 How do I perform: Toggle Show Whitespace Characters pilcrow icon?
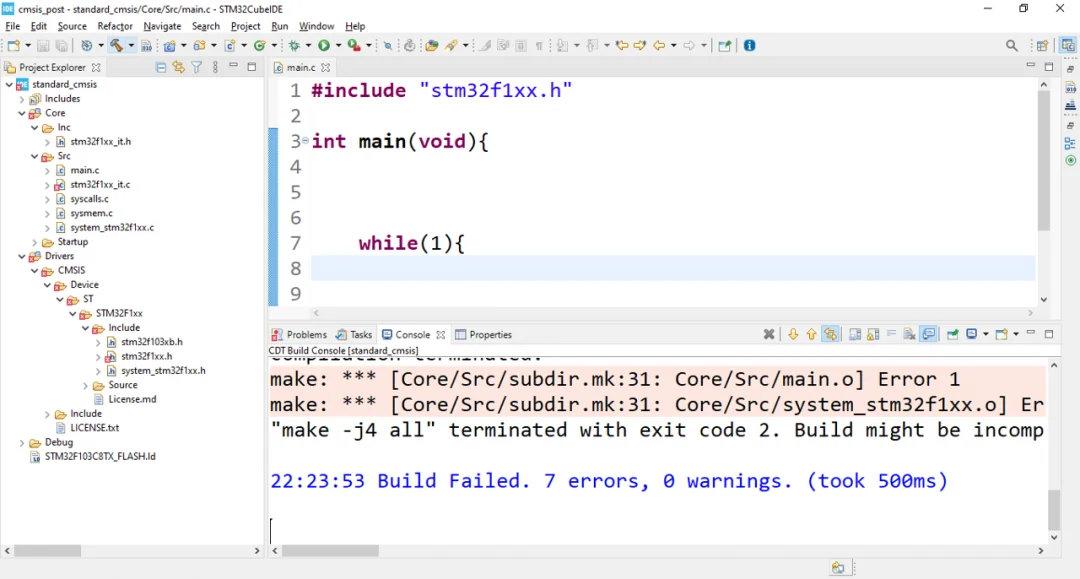pyautogui.click(x=539, y=45)
